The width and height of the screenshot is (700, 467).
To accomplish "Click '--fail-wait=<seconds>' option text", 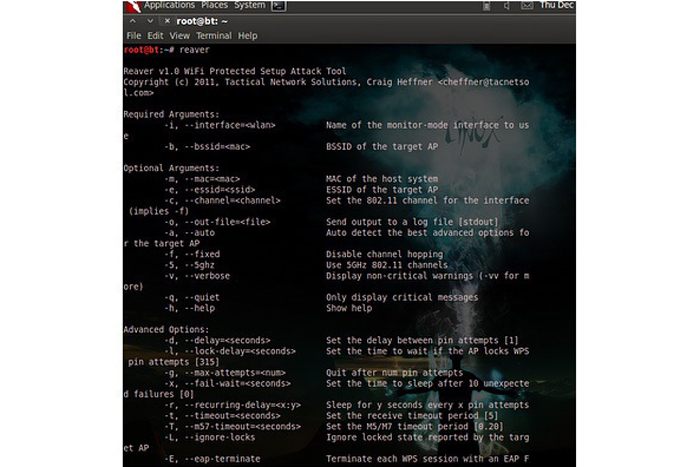I will click(238, 383).
